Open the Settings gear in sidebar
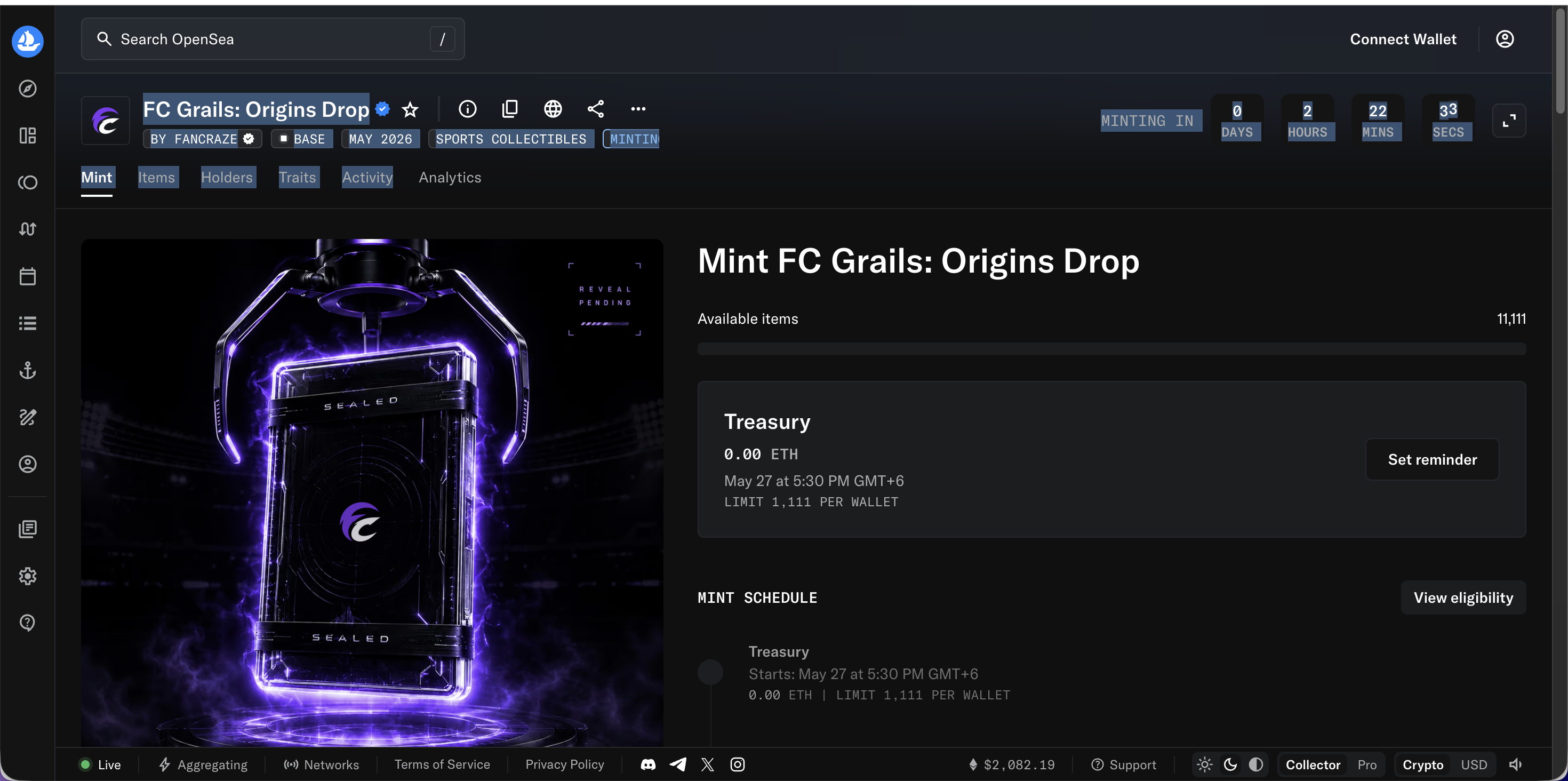Image resolution: width=1568 pixels, height=781 pixels. [27, 576]
